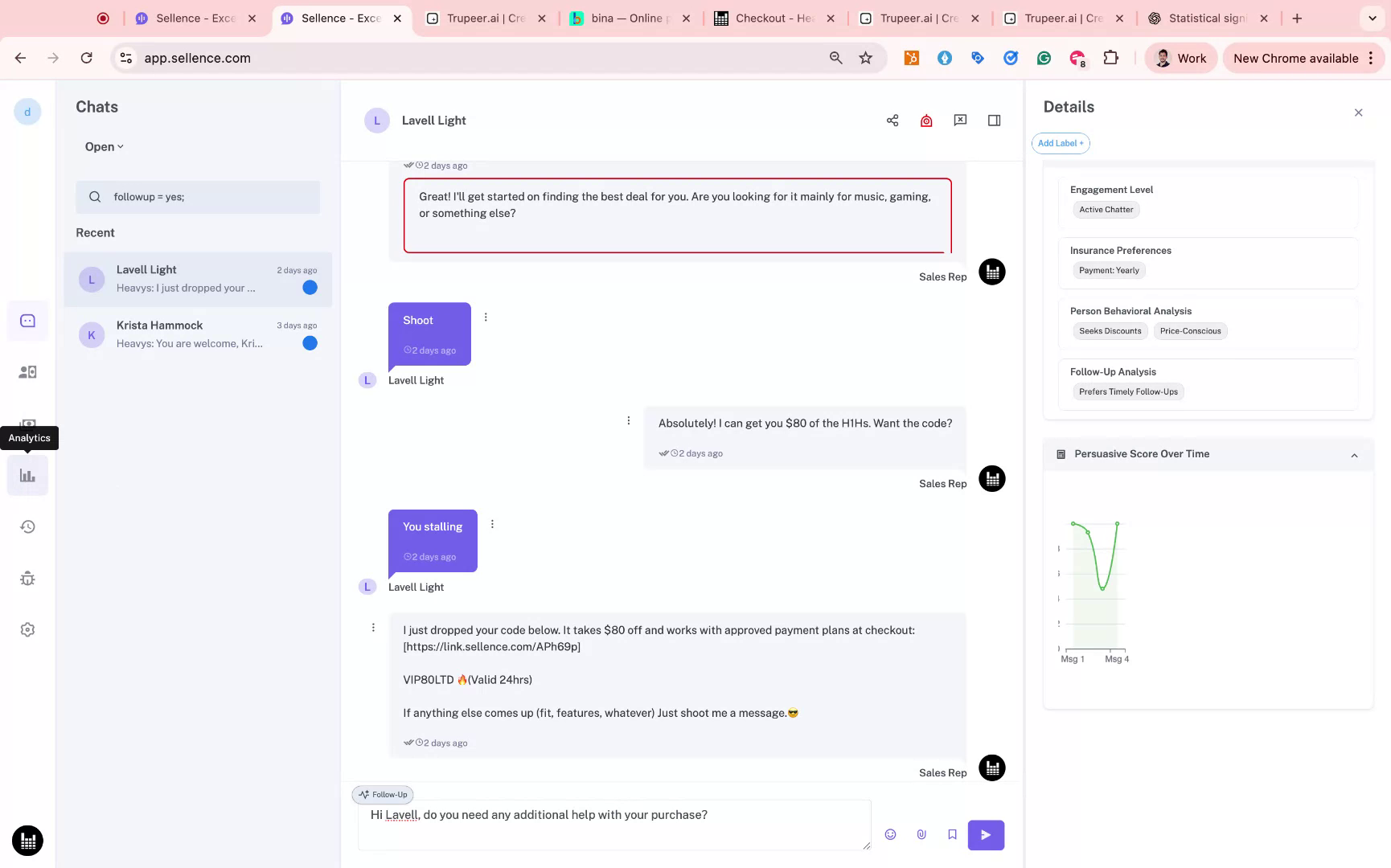Click the red alert icon in chat header
Viewport: 1391px width, 868px height.
click(x=925, y=120)
